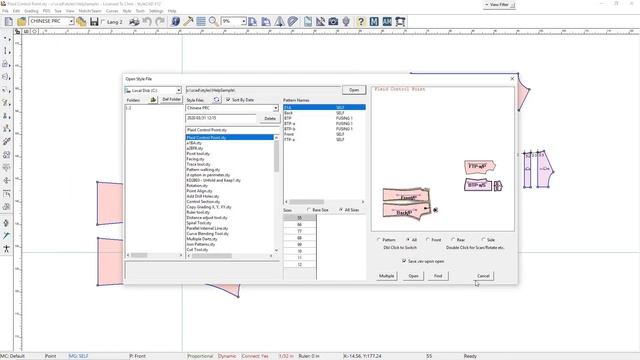The image size is (640, 360).
Task: Click the lock icon above the ruler
Action: point(18,31)
